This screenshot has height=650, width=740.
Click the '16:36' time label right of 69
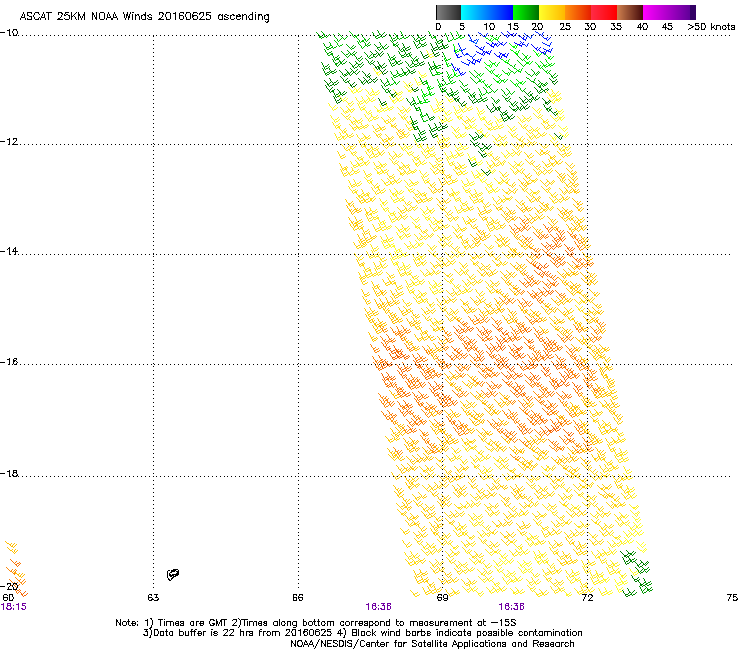512,607
